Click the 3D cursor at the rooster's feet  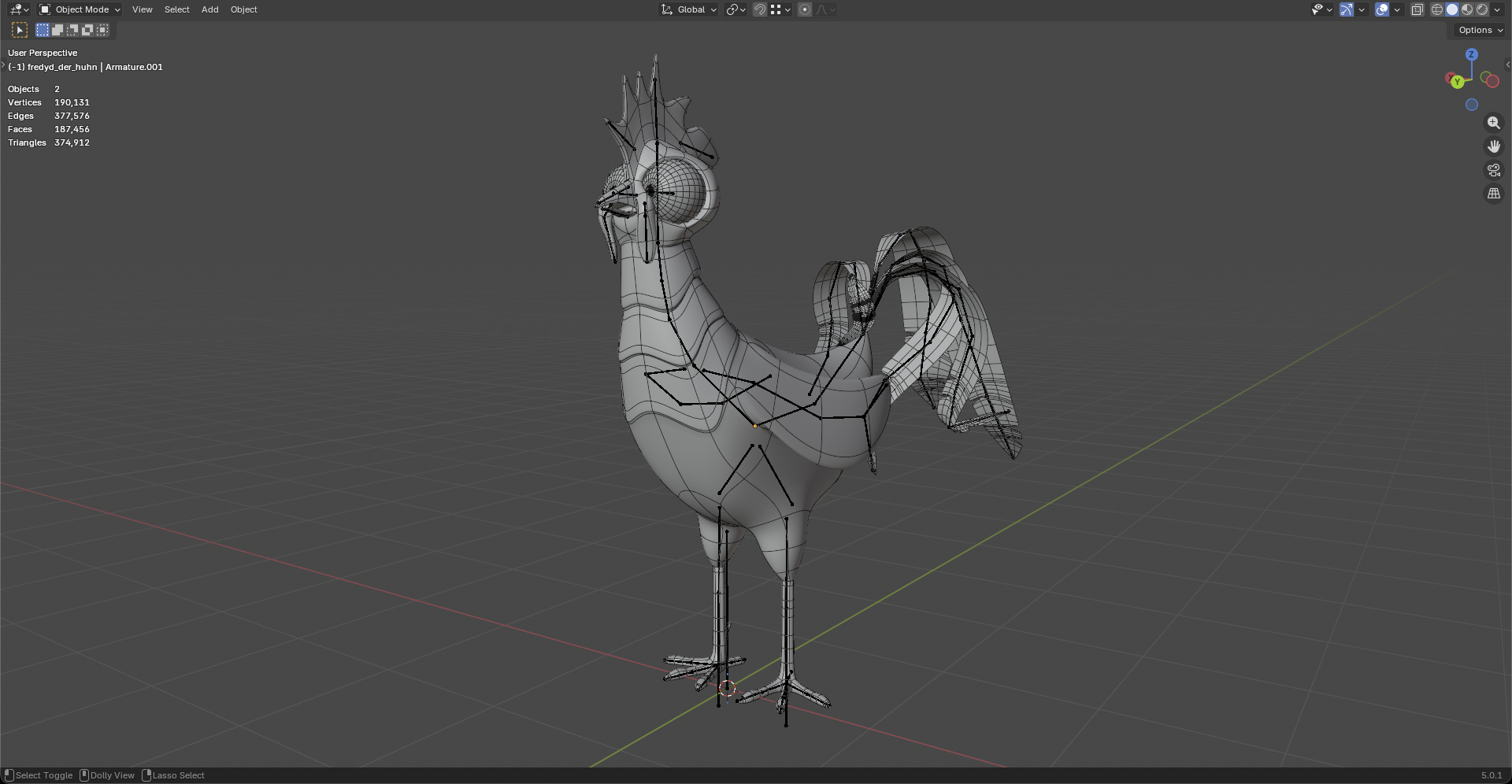coord(727,689)
